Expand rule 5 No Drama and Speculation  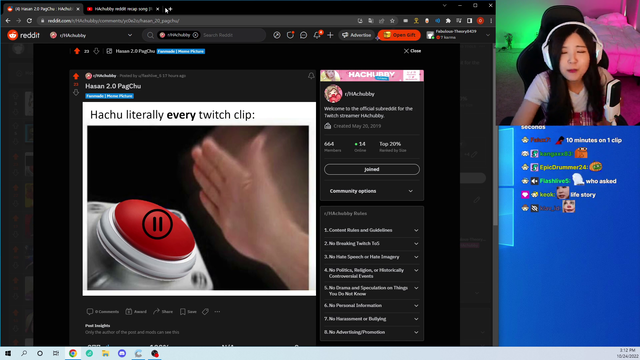pos(371,291)
